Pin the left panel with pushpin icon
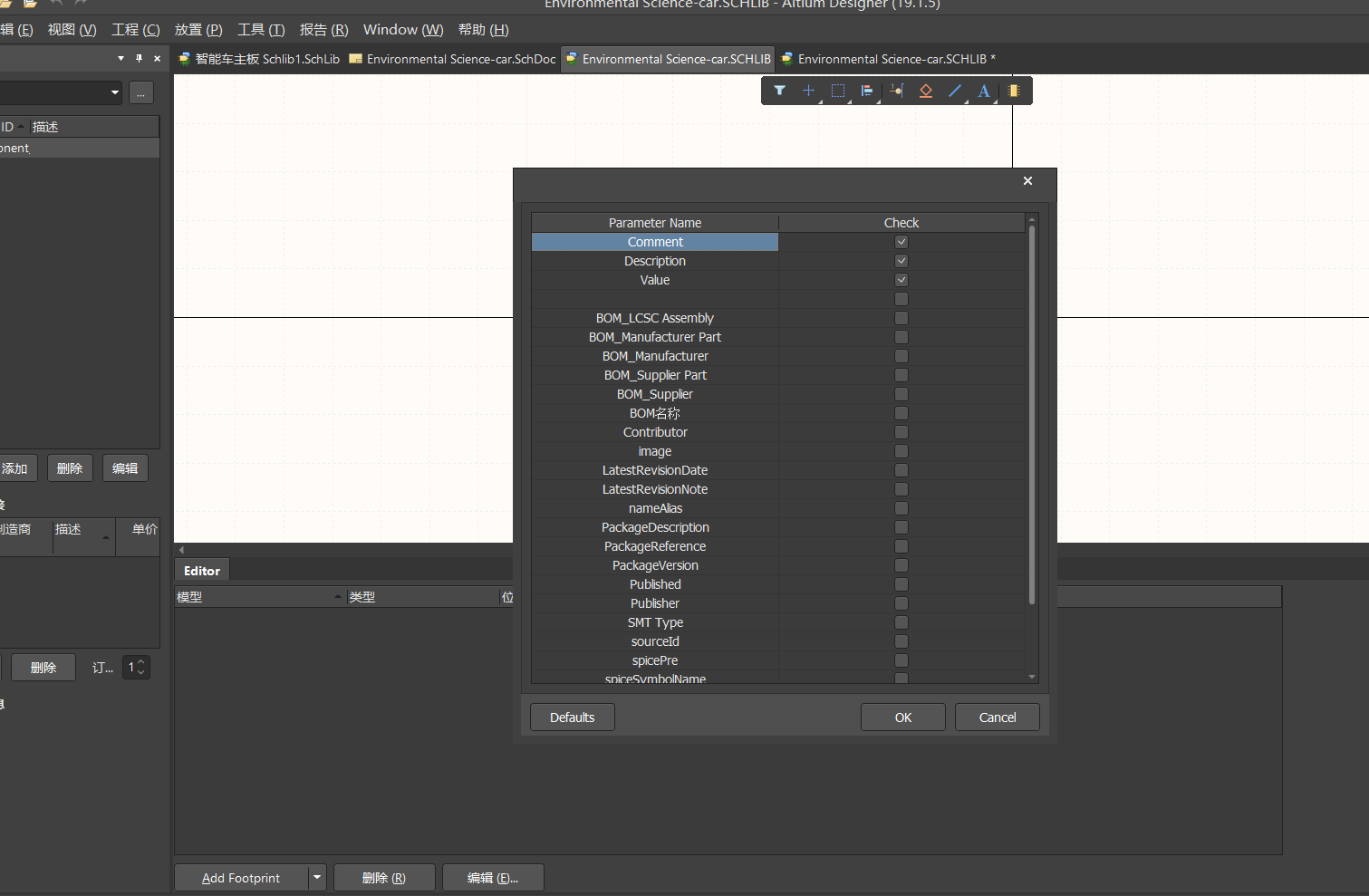1369x896 pixels. click(x=139, y=58)
